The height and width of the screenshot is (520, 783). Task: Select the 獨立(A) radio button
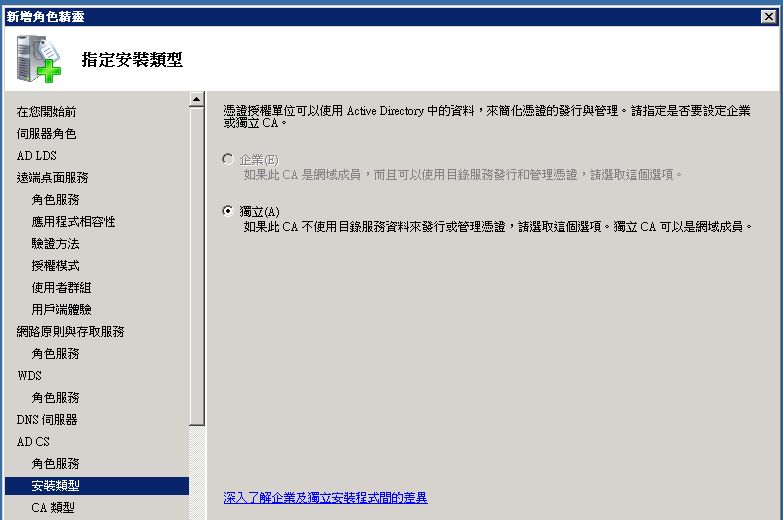point(229,211)
